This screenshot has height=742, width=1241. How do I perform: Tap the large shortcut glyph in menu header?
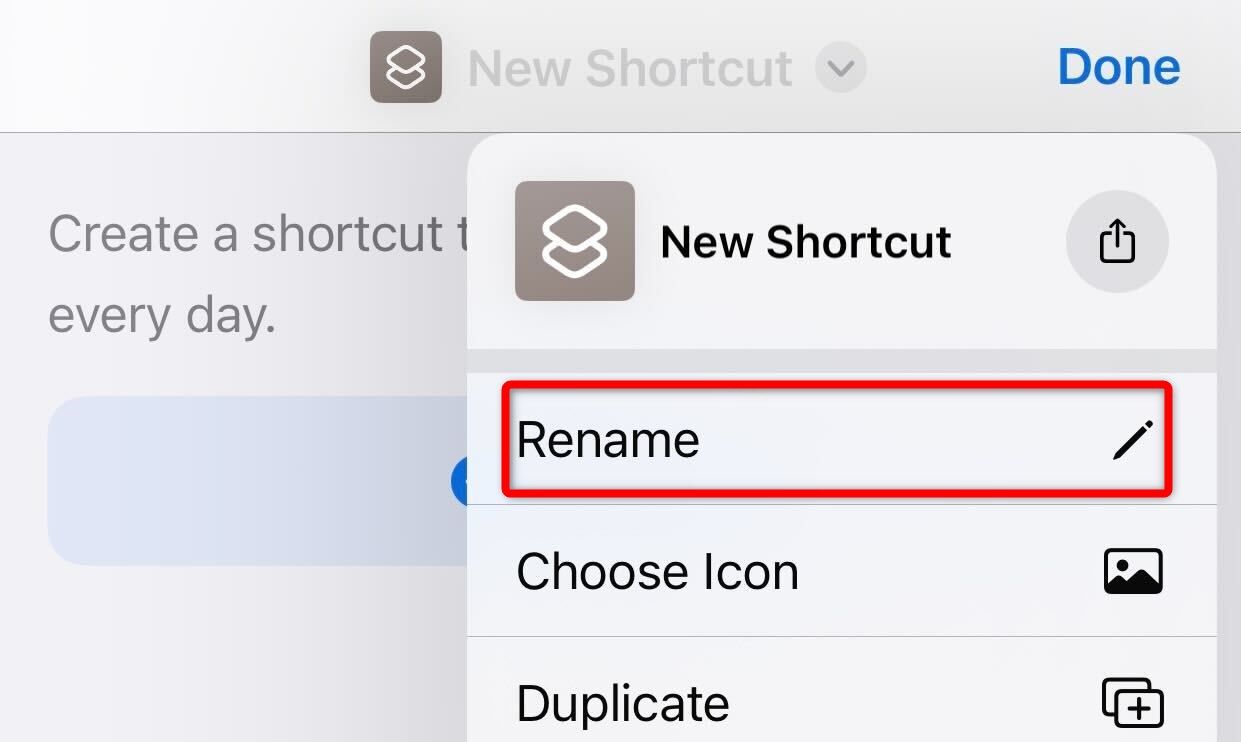[x=574, y=241]
